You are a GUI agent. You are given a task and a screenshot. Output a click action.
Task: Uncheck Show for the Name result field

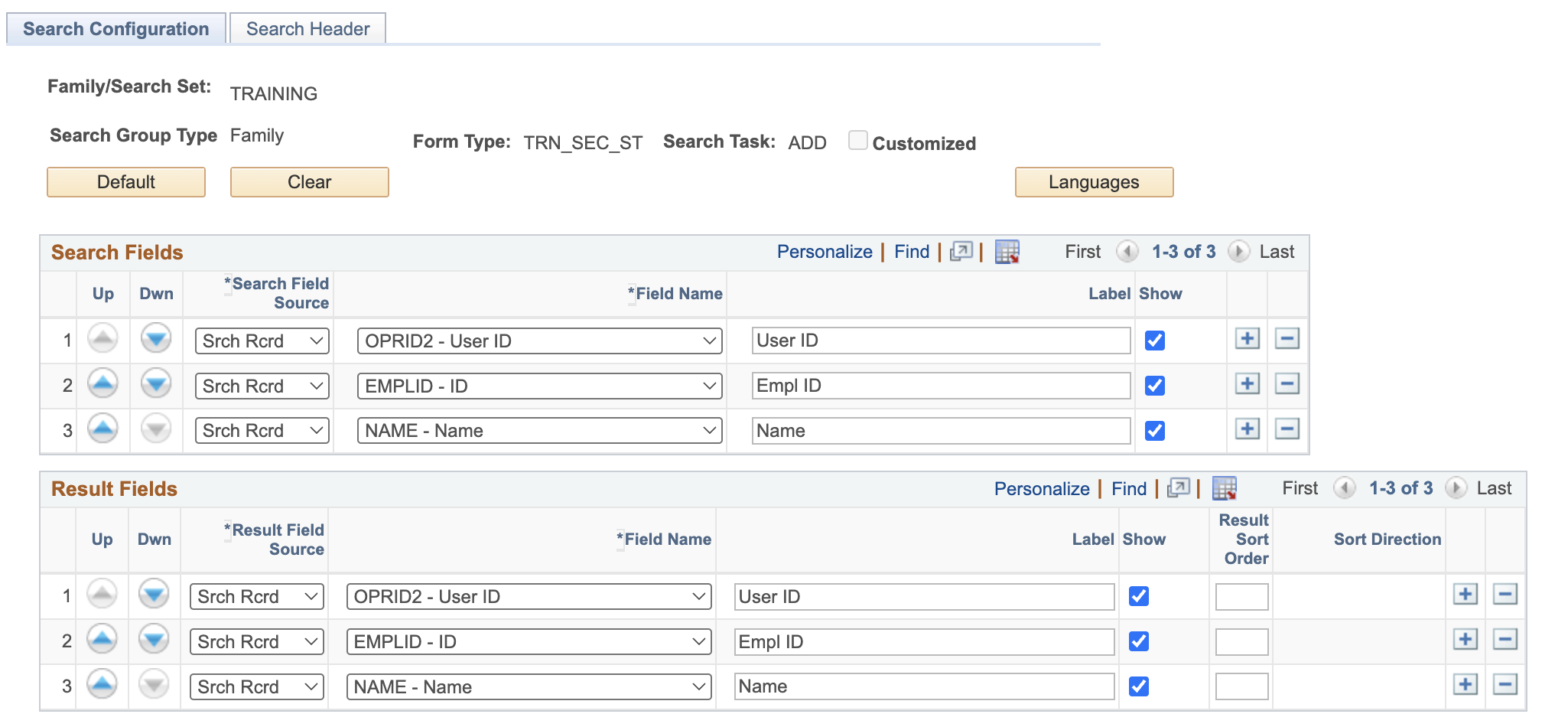(1139, 686)
